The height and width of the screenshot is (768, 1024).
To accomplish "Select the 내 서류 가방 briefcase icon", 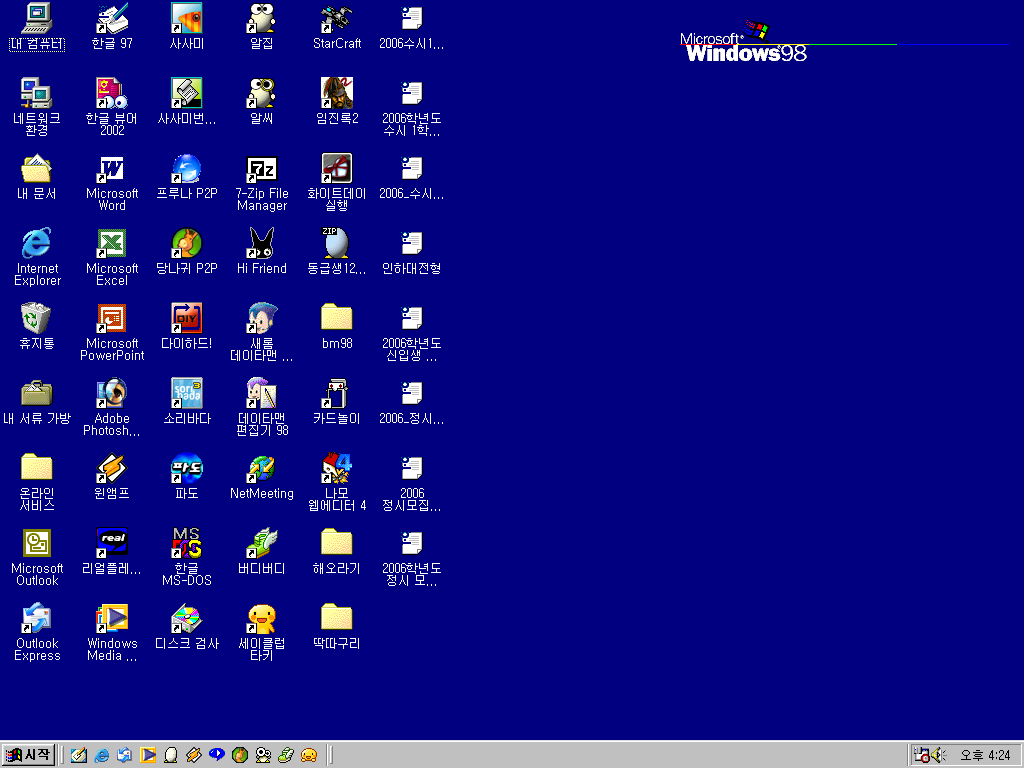I will pyautogui.click(x=37, y=402).
